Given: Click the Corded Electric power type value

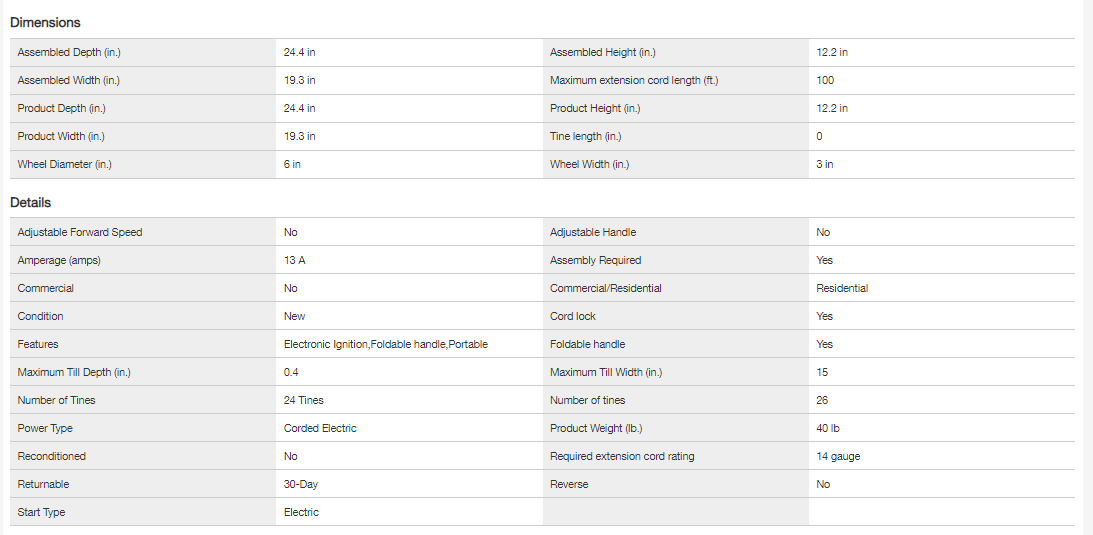Looking at the screenshot, I should [320, 428].
